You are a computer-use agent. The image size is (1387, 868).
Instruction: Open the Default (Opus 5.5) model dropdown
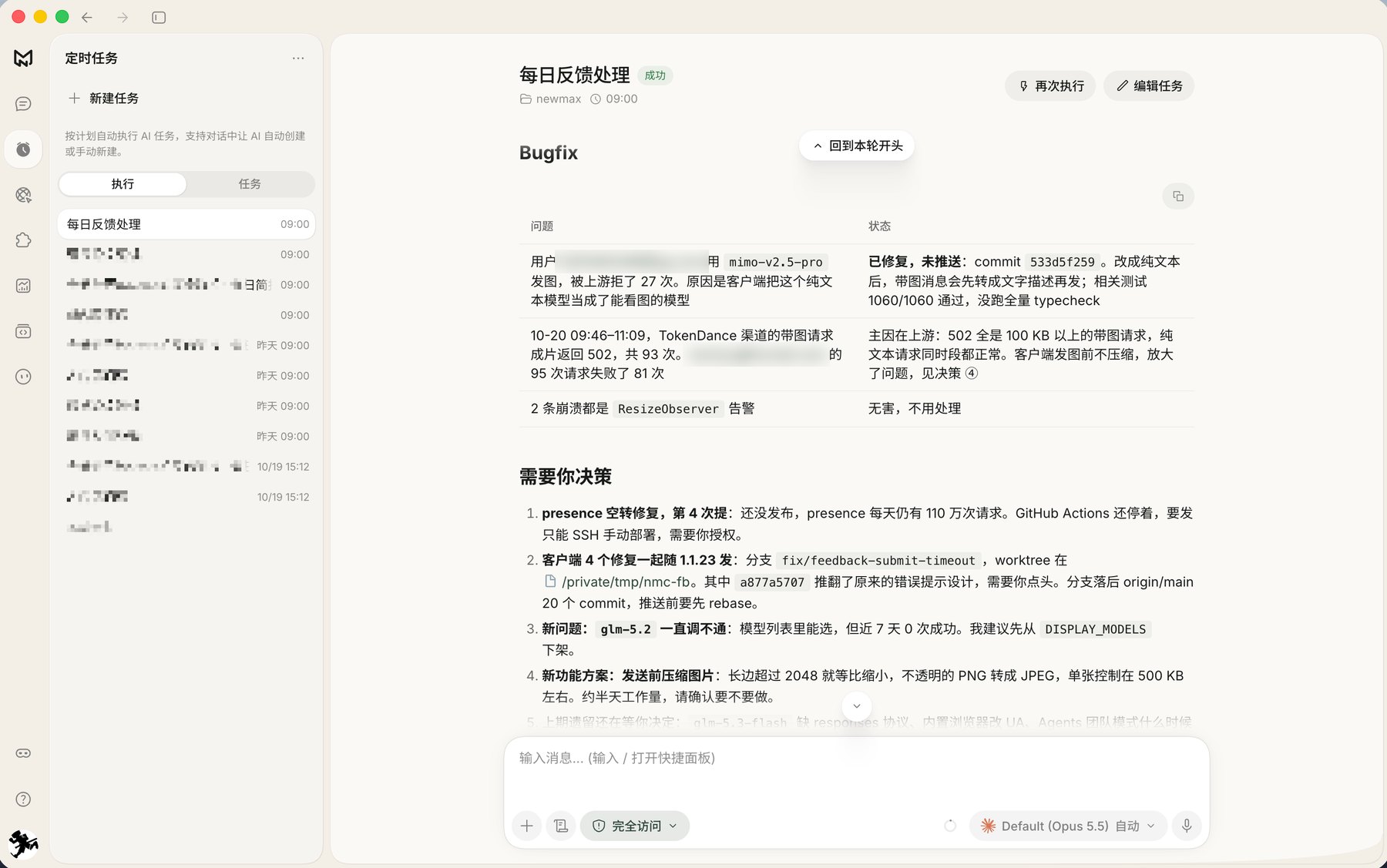click(x=1068, y=826)
